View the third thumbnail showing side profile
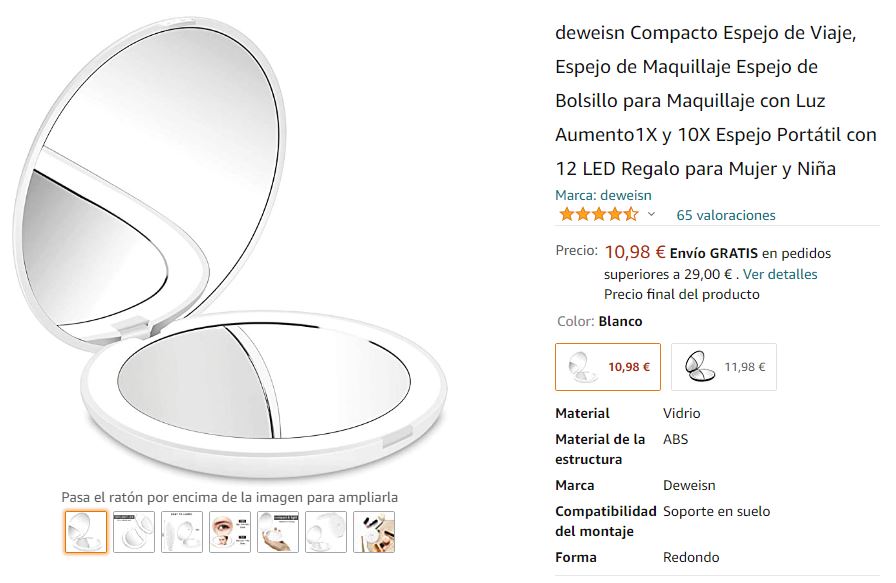The height and width of the screenshot is (583, 896). coord(182,532)
